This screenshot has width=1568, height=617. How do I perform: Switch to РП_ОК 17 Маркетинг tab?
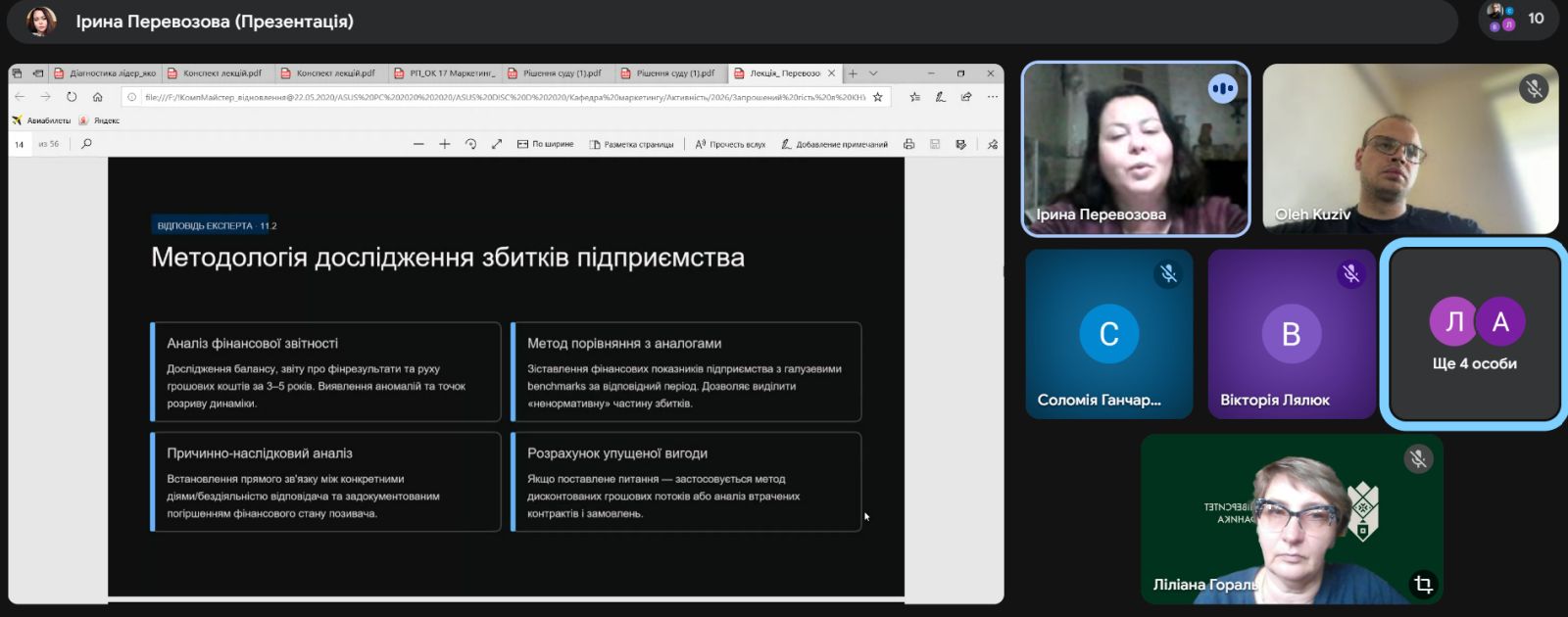[444, 73]
